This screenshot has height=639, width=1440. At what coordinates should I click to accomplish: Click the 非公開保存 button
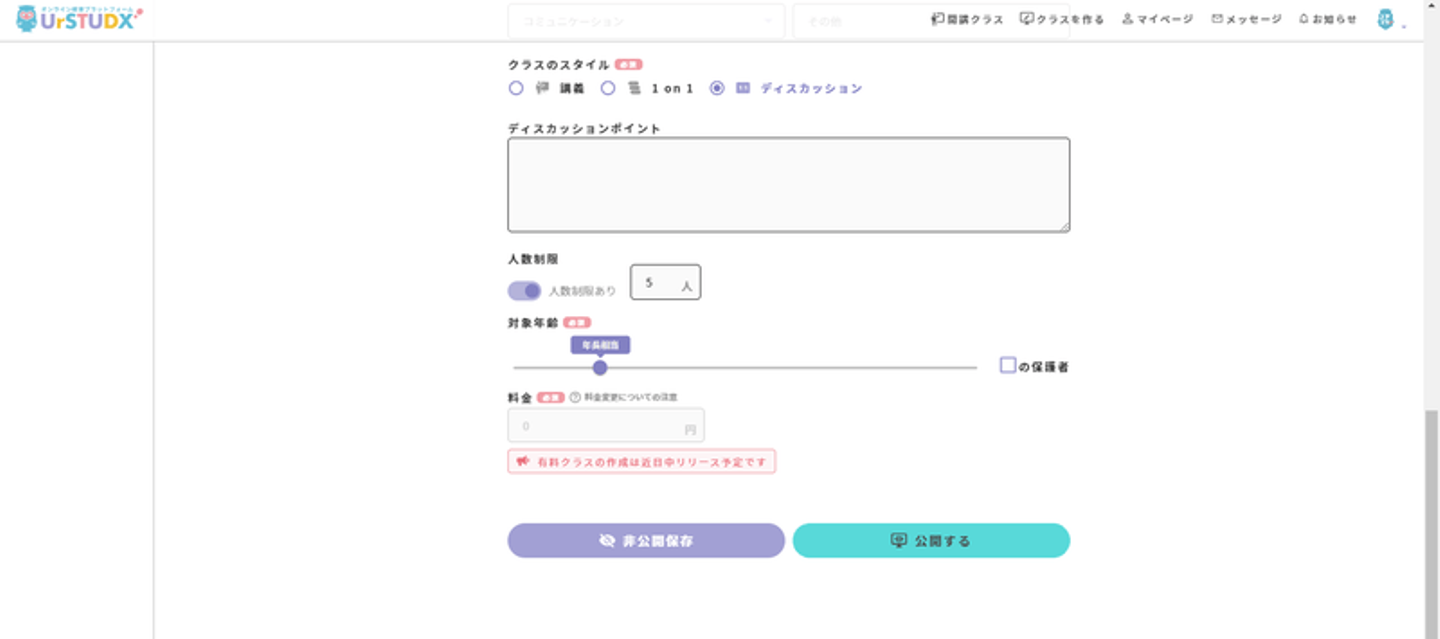[x=646, y=540]
